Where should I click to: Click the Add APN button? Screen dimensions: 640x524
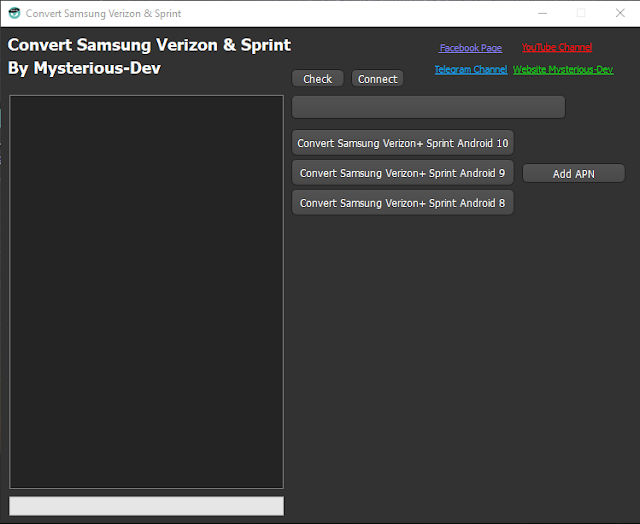(x=573, y=174)
